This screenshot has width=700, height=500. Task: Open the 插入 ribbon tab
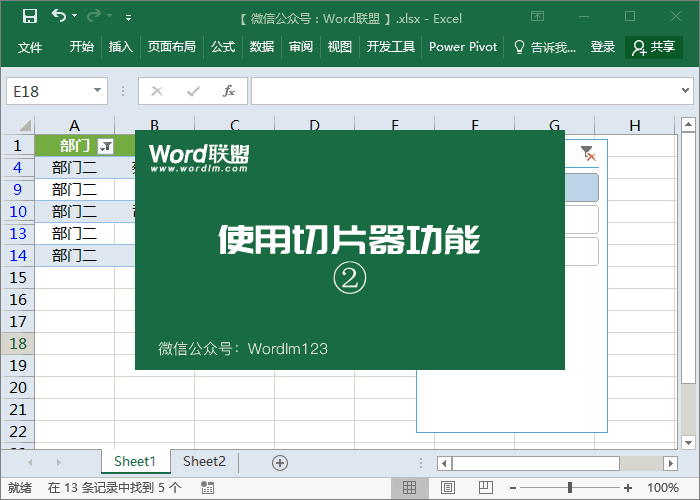[121, 47]
